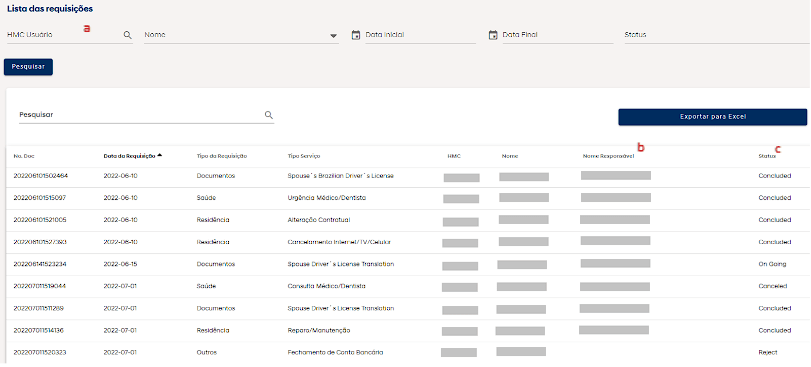Image resolution: width=811 pixels, height=367 pixels.
Task: Open the On Going status row
Action: 406,264
